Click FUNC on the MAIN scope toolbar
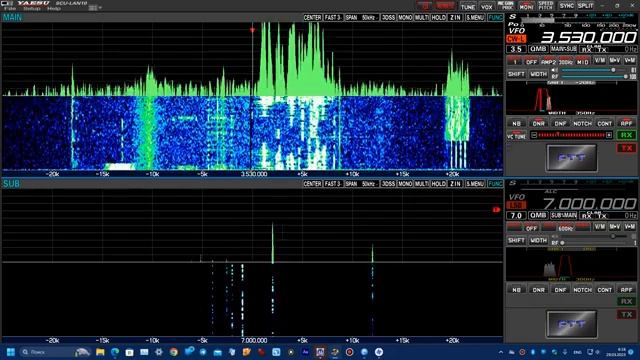This screenshot has width=640, height=360. tap(495, 18)
